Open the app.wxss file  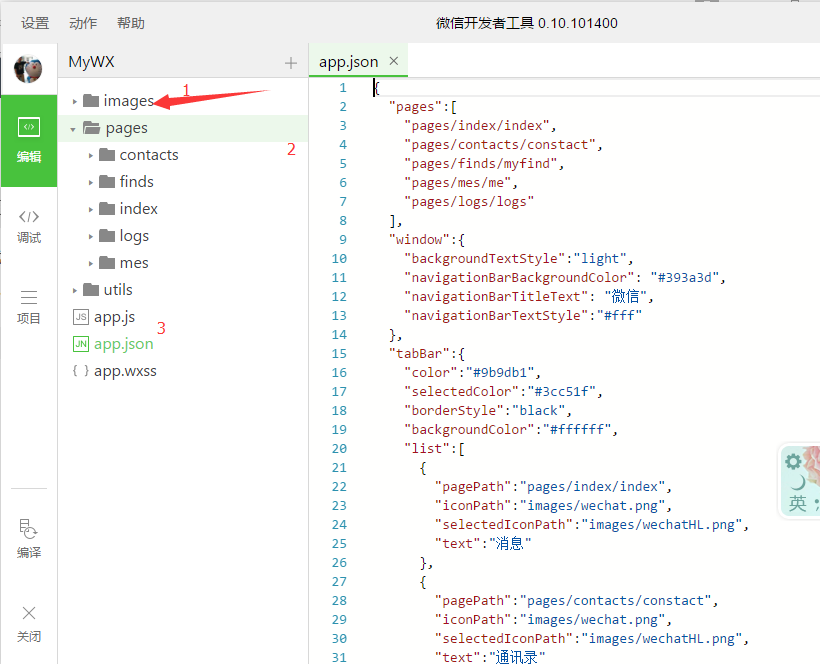pos(126,371)
